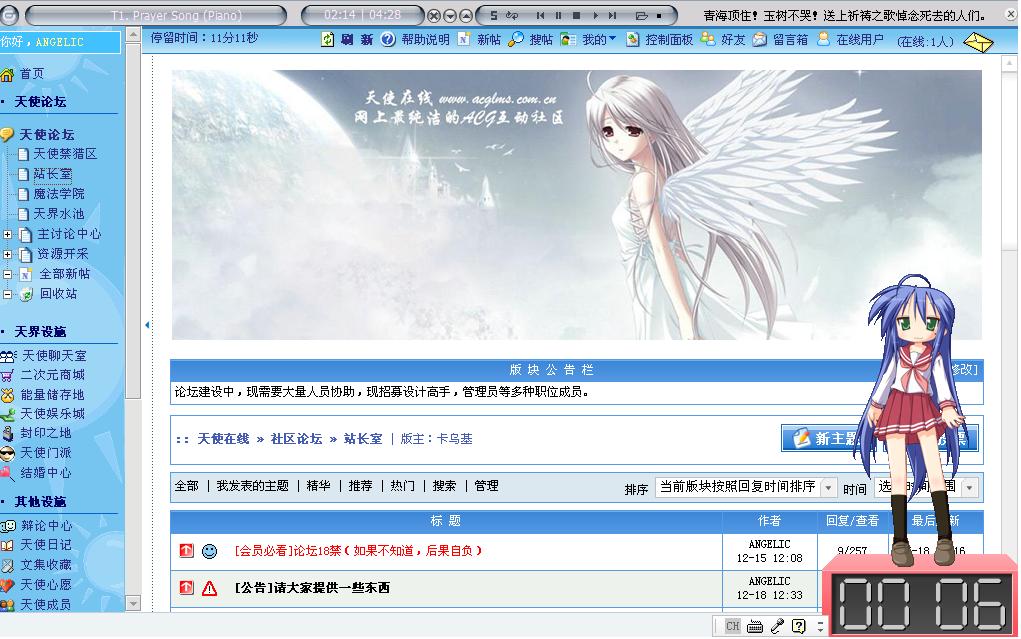Viewport: 1021px width, 639px height.
Task: Click the sidebar scrollbar down arrow
Action: point(133,604)
